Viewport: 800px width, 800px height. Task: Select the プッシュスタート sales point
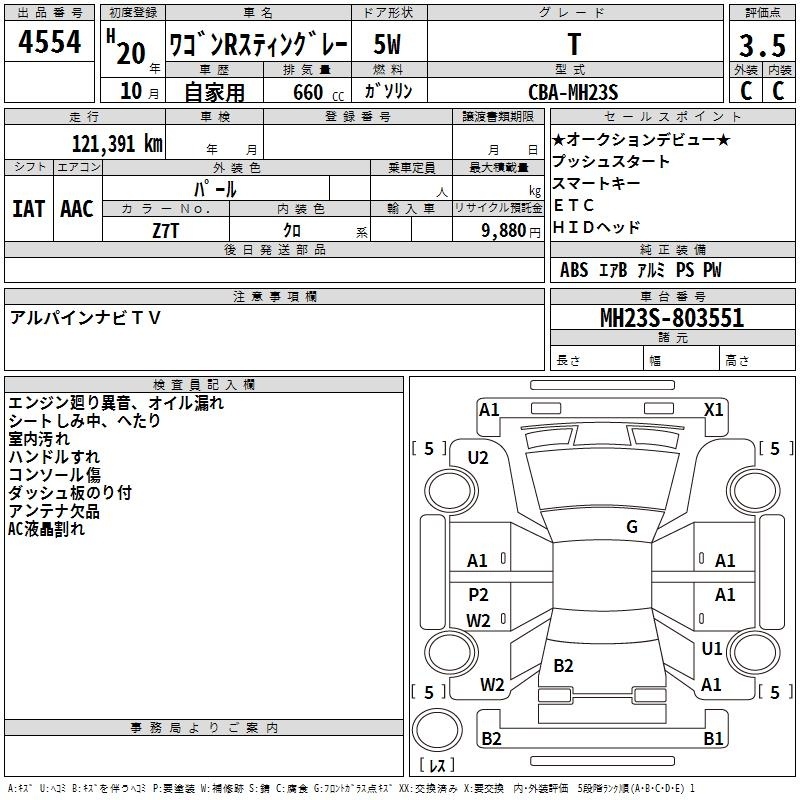tap(611, 161)
